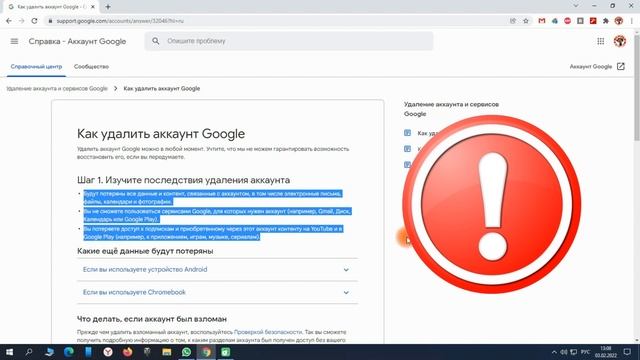Show hidden system tray icons
This screenshot has width=640, height=360.
(x=554, y=352)
